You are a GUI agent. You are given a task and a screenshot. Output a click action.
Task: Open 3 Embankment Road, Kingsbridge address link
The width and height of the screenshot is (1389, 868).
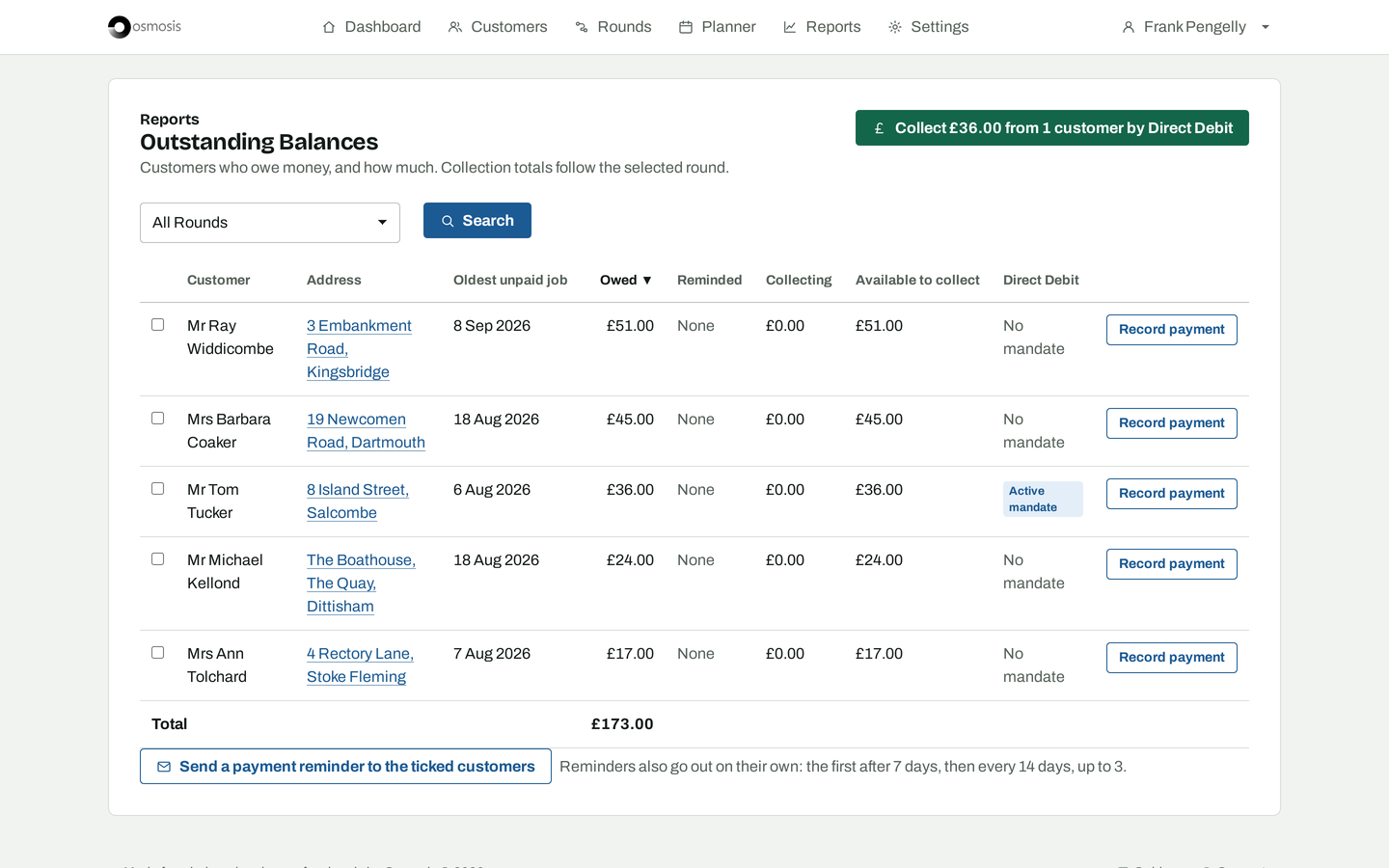(359, 349)
